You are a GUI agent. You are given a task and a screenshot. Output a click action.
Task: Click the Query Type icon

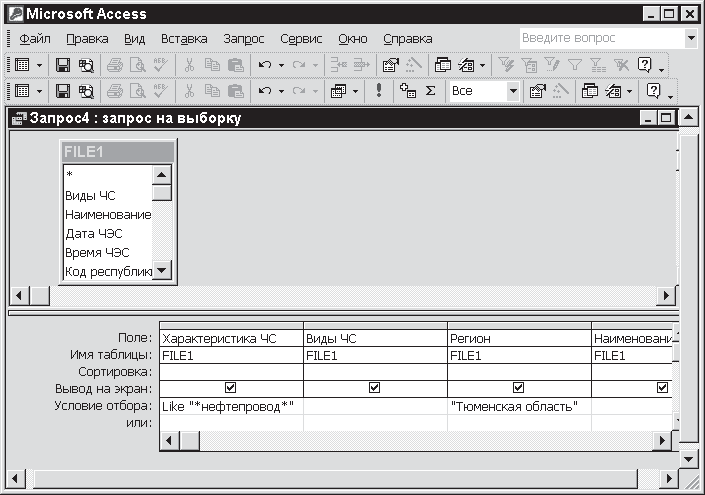338,91
